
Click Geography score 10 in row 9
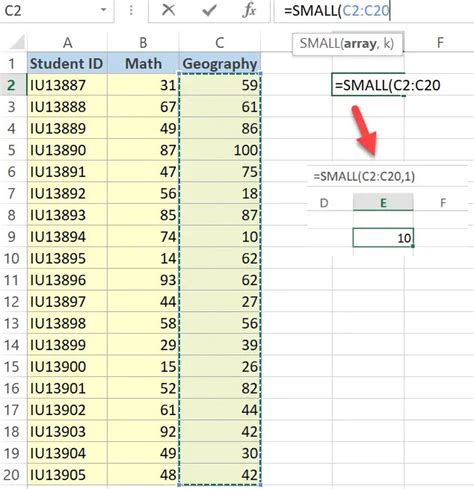click(x=220, y=237)
